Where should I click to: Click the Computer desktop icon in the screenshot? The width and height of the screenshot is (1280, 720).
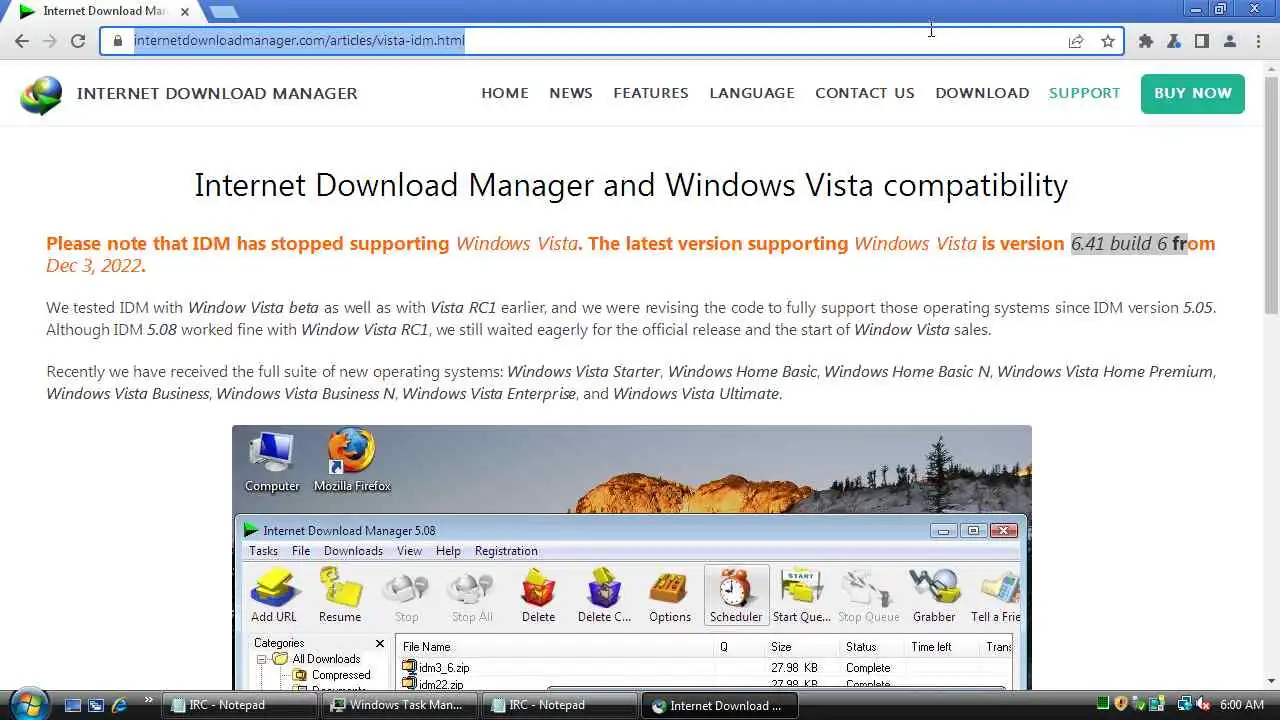[x=272, y=461]
